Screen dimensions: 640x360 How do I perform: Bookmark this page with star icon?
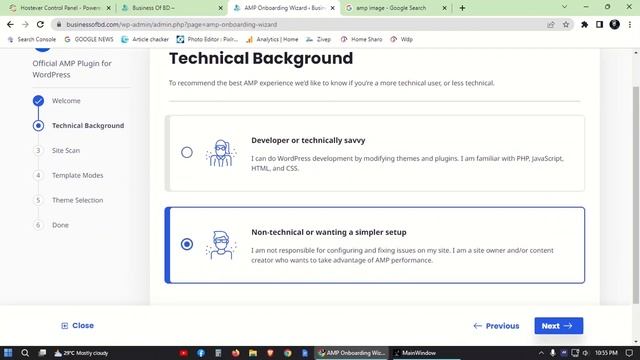[566, 24]
